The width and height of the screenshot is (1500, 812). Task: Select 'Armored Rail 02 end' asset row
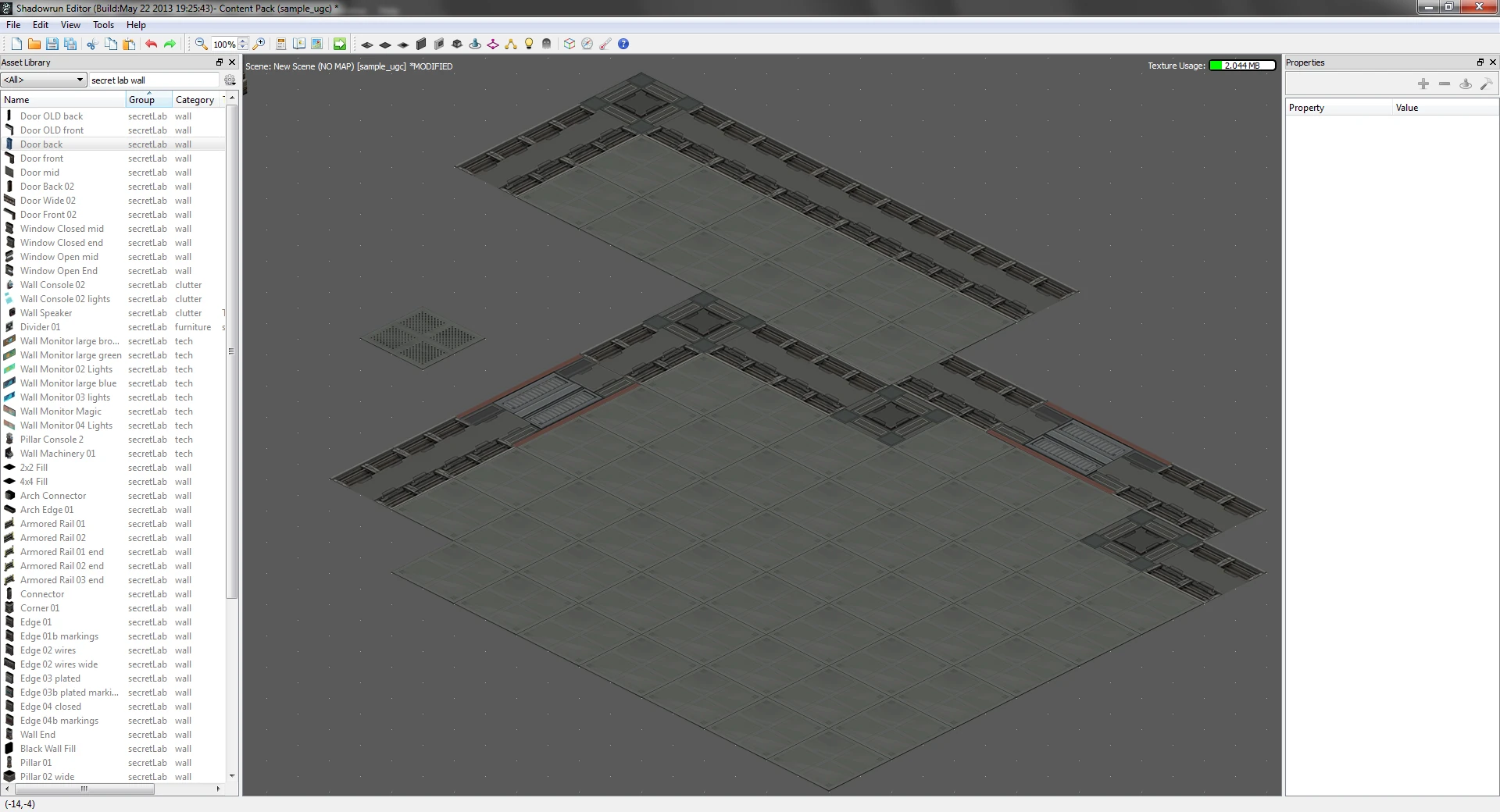113,566
